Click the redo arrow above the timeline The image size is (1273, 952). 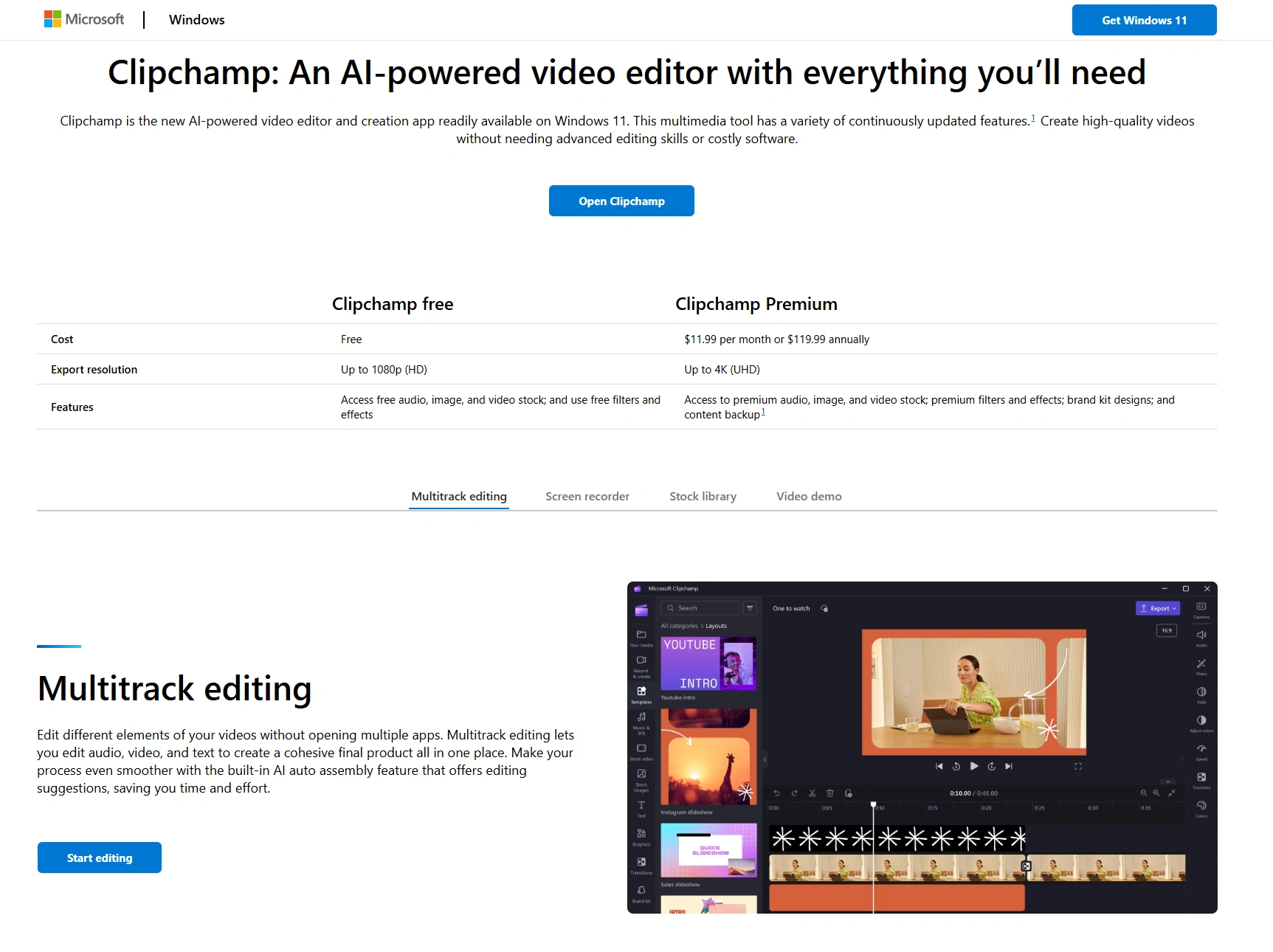click(794, 793)
